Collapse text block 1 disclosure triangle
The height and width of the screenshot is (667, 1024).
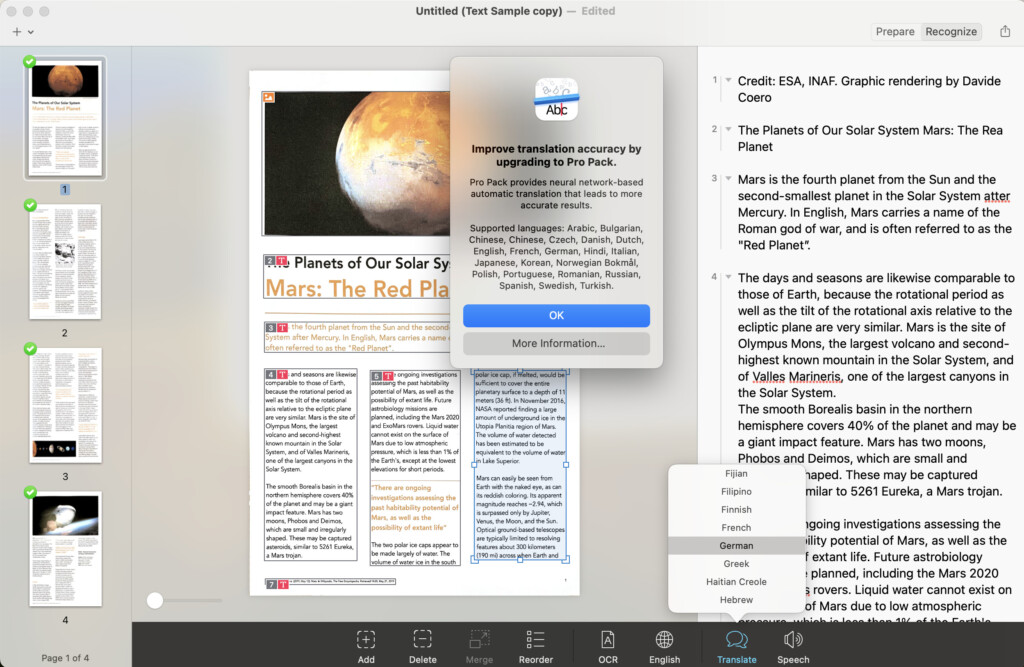click(x=728, y=80)
